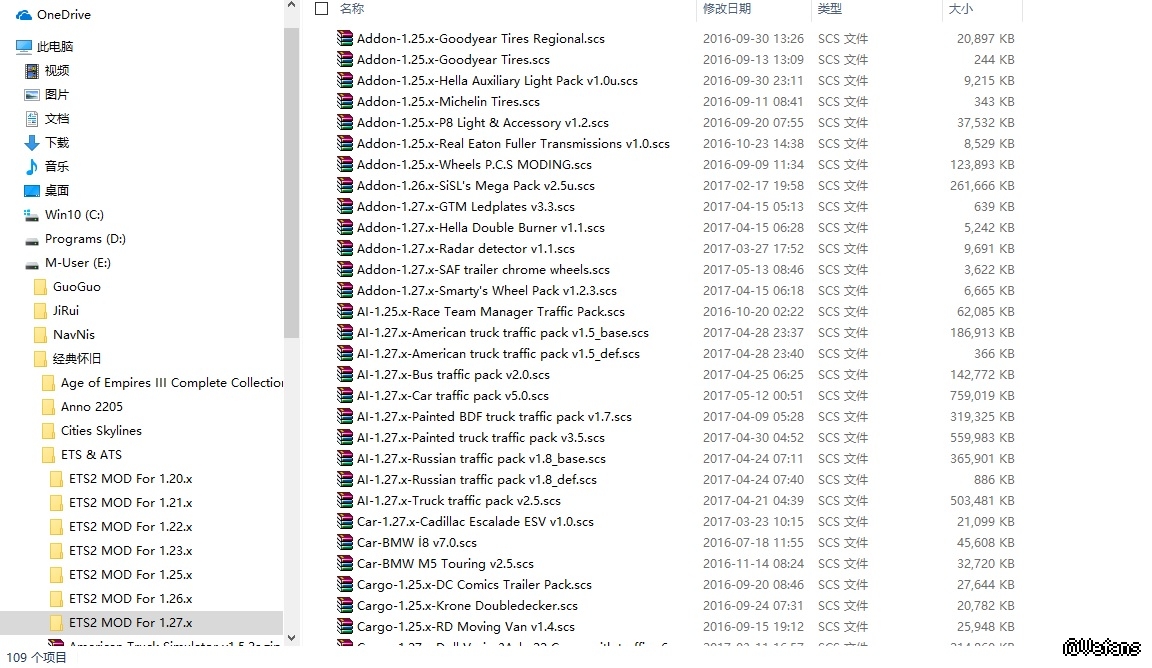Click the navigation pane scrollbar thumb
This screenshot has height=668, width=1152.
point(292,183)
